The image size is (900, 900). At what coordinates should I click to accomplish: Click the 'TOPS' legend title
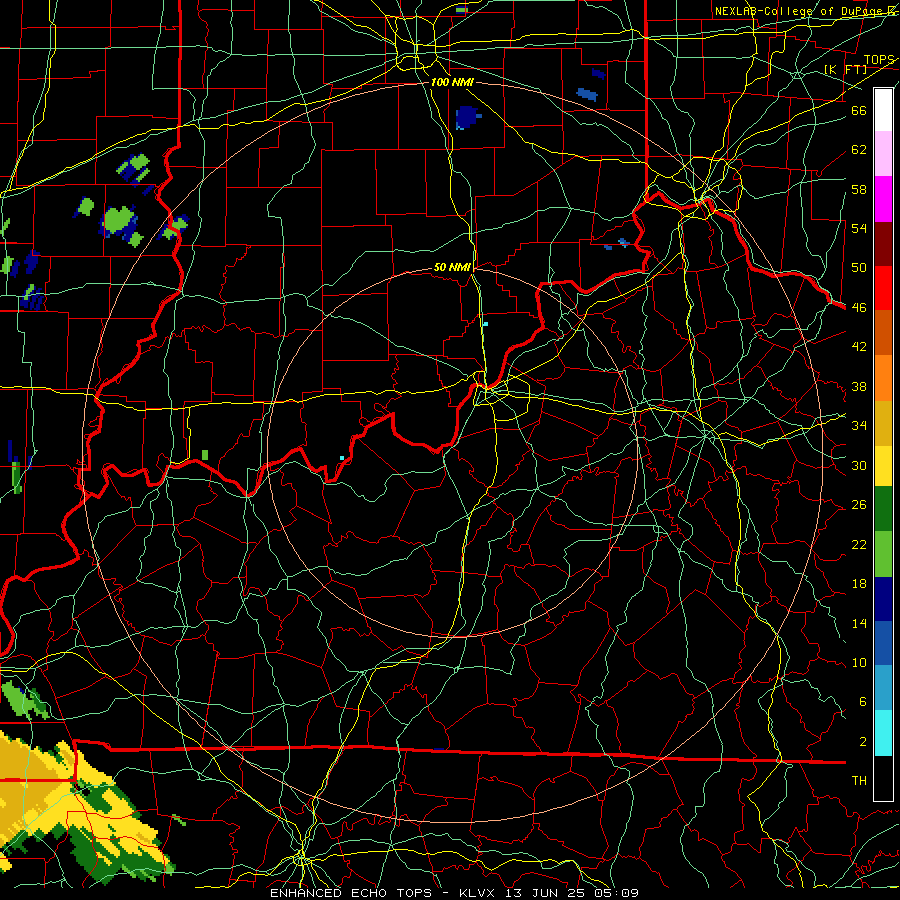click(x=879, y=60)
